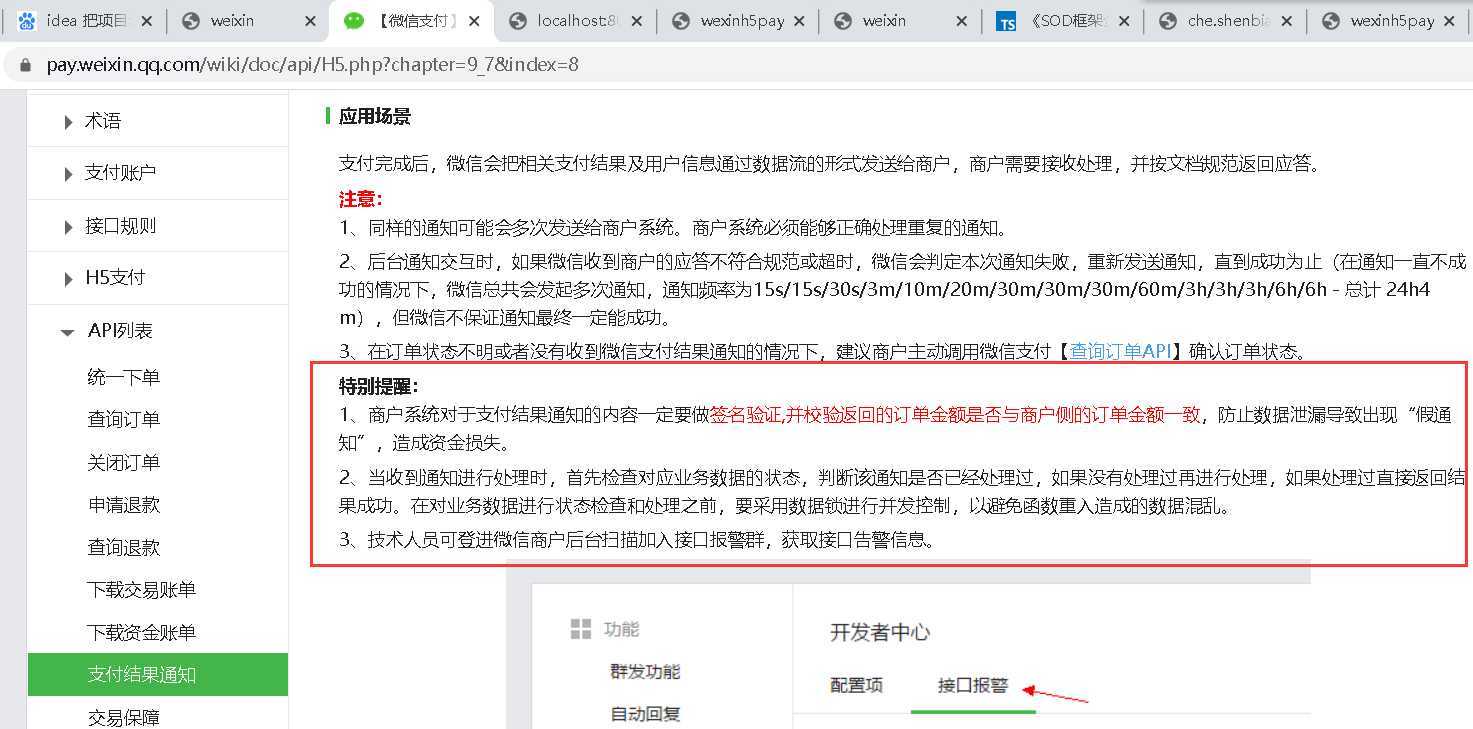Click 群发功能 in the embedded image
The height and width of the screenshot is (729, 1473).
[646, 671]
